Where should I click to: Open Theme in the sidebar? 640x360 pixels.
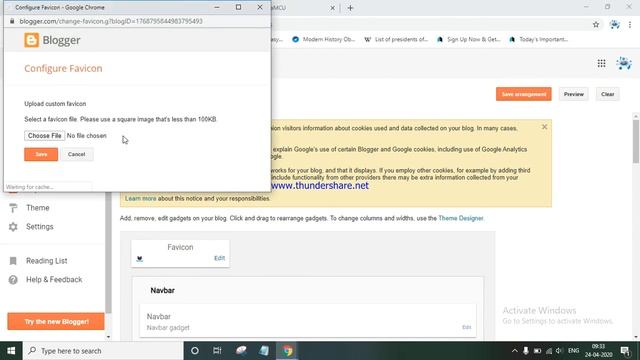[38, 208]
